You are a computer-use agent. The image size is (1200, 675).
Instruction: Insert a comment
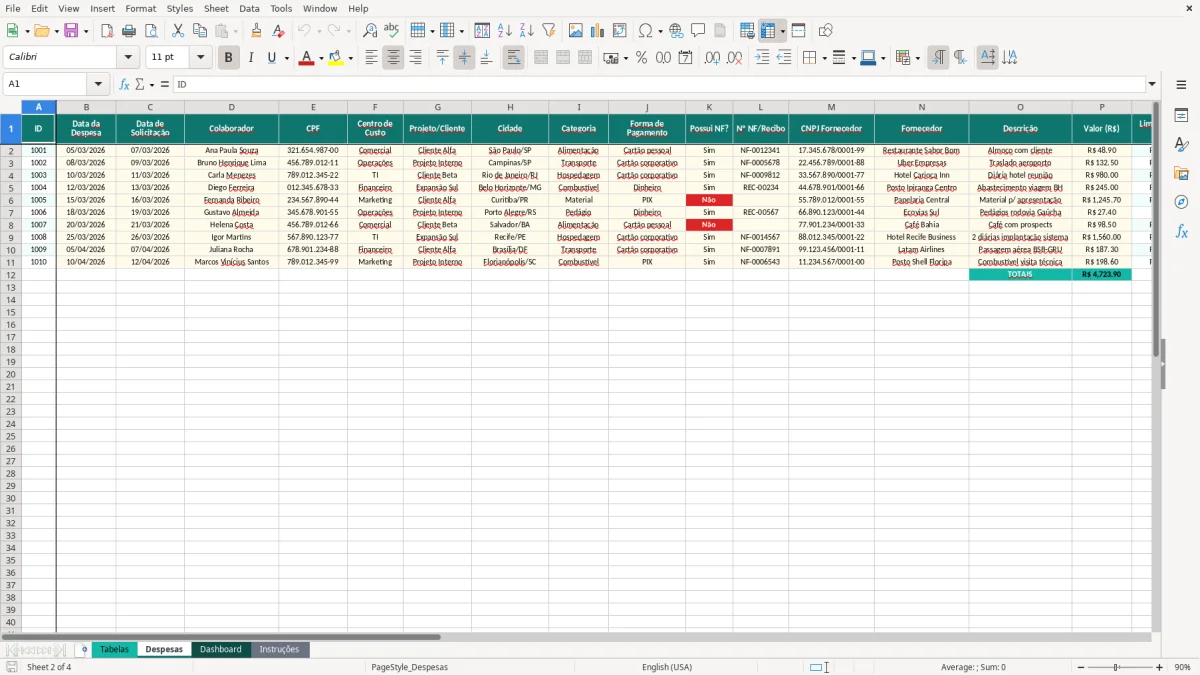click(x=698, y=31)
